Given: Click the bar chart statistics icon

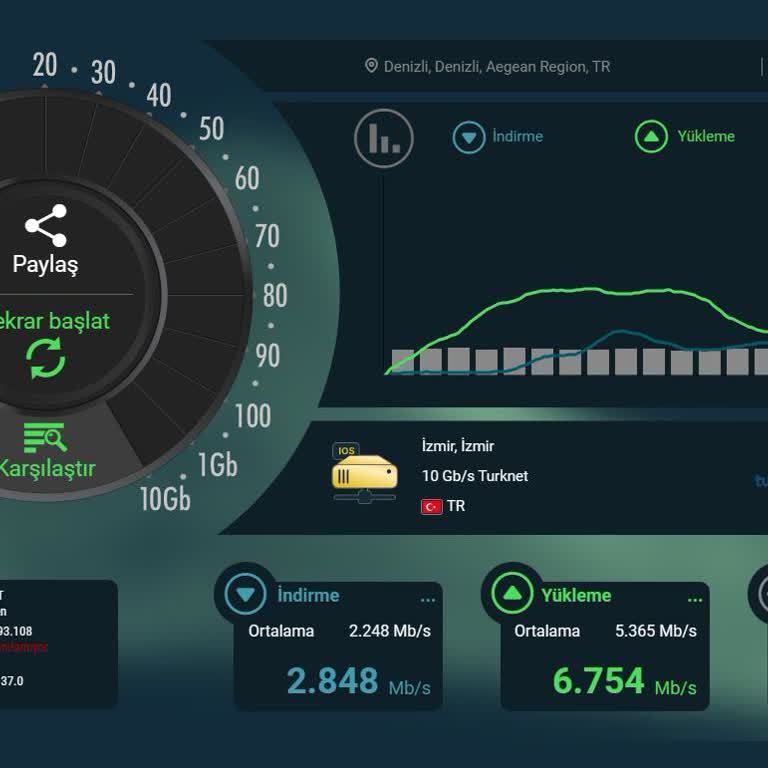Looking at the screenshot, I should click(x=384, y=138).
